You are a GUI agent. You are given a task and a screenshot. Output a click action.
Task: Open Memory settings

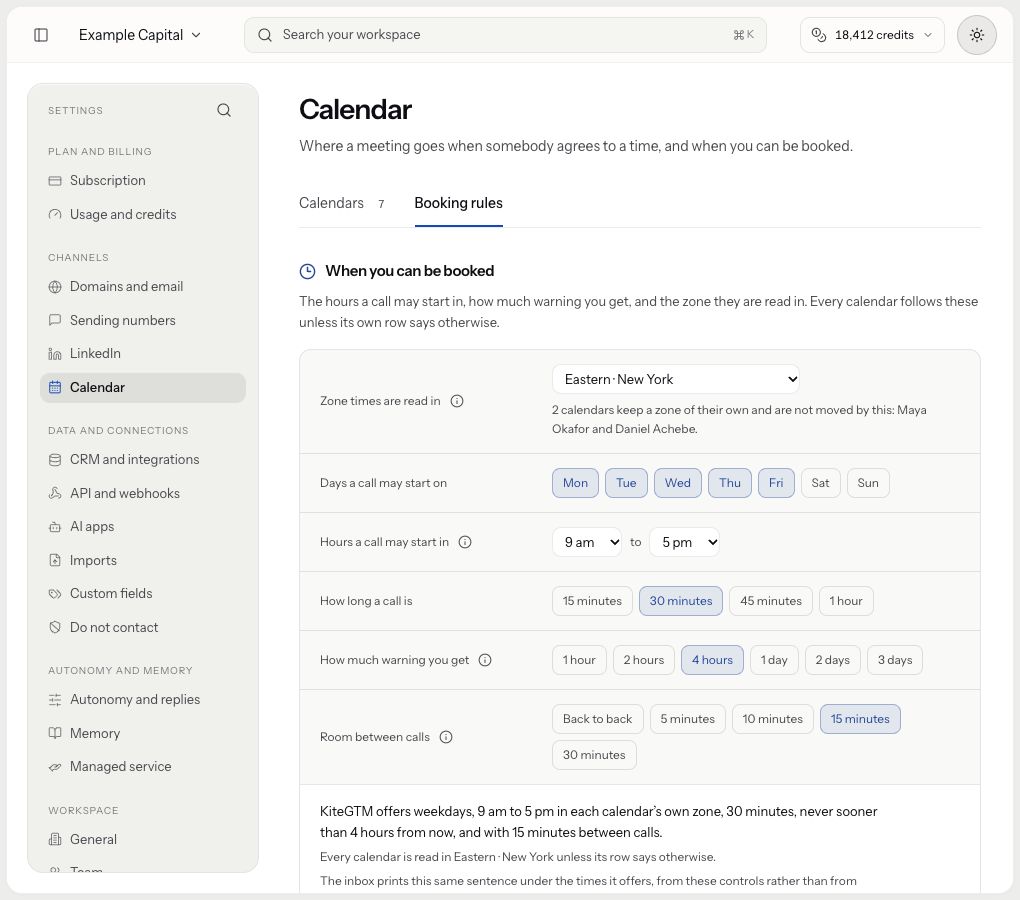tap(143, 734)
